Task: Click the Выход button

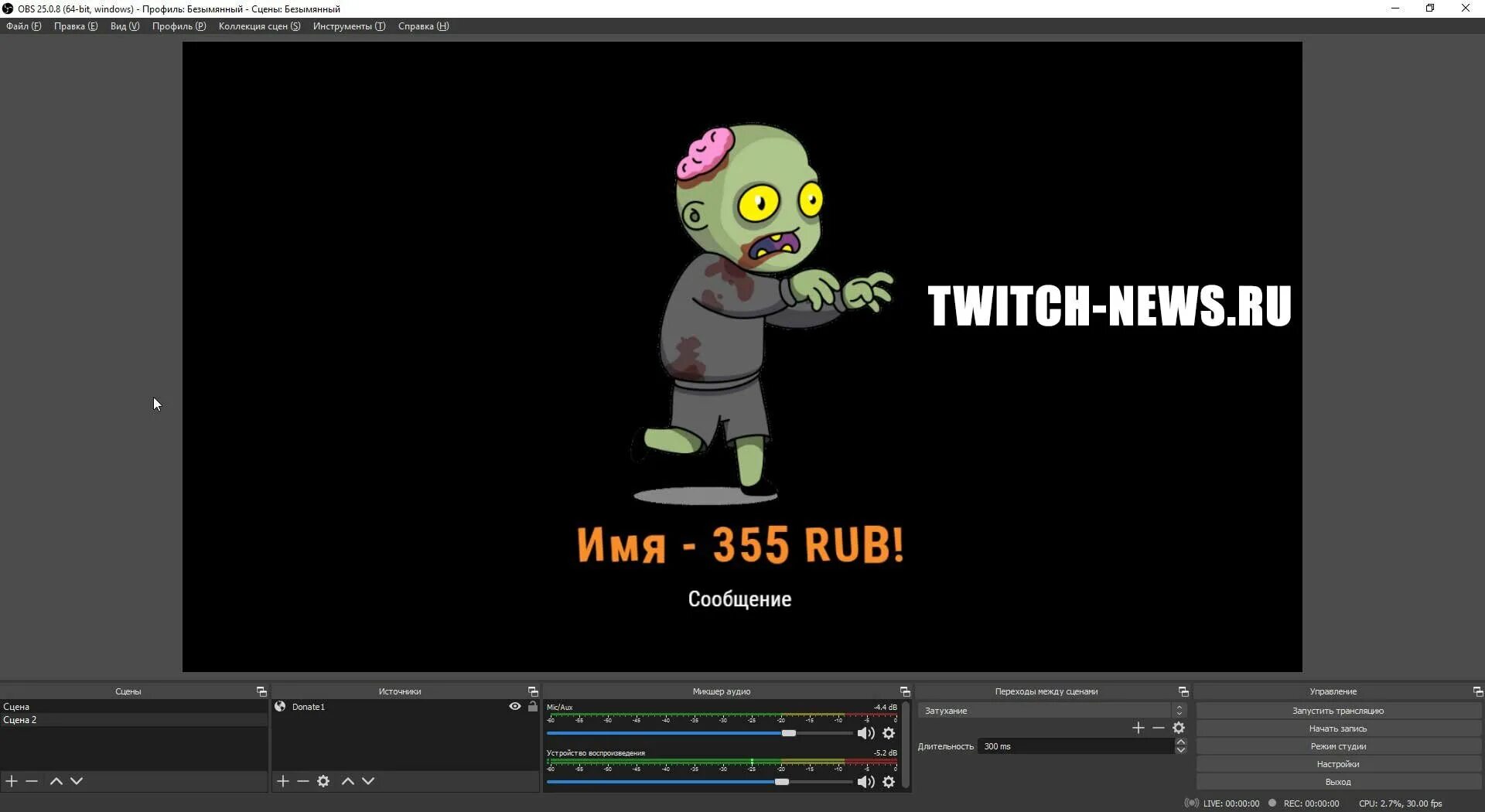Action: [x=1338, y=782]
